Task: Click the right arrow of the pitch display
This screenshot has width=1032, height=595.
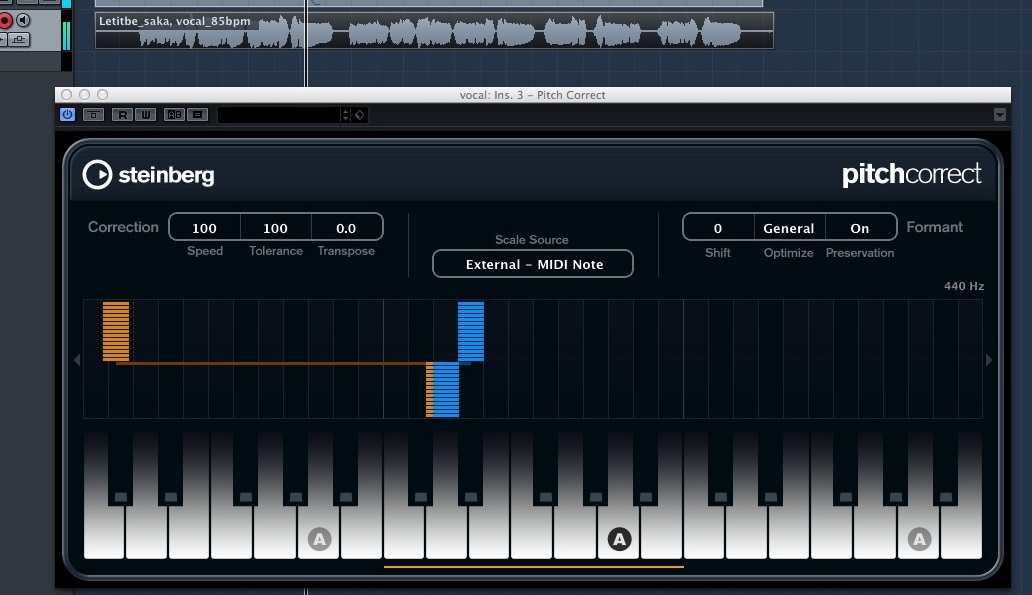Action: [x=989, y=360]
